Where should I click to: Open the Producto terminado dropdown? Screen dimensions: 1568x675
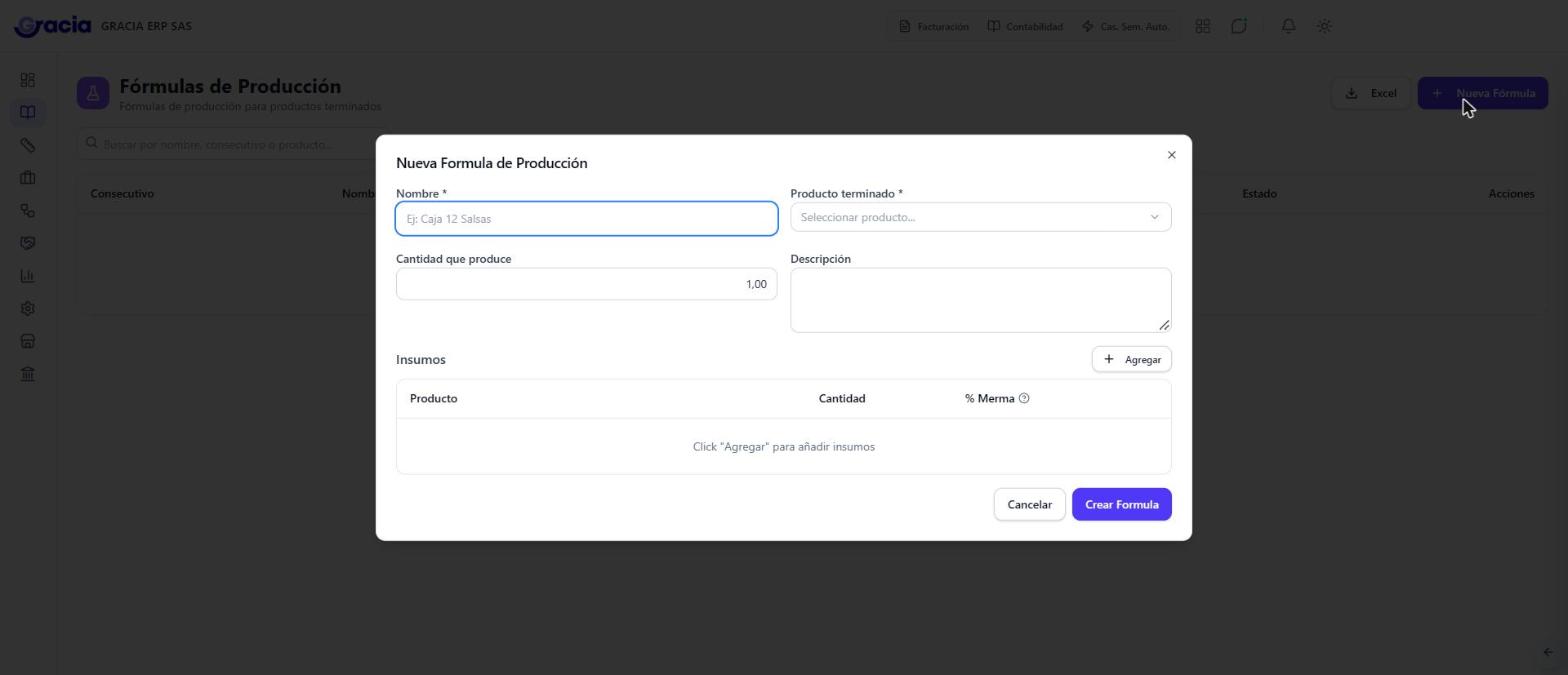[980, 217]
